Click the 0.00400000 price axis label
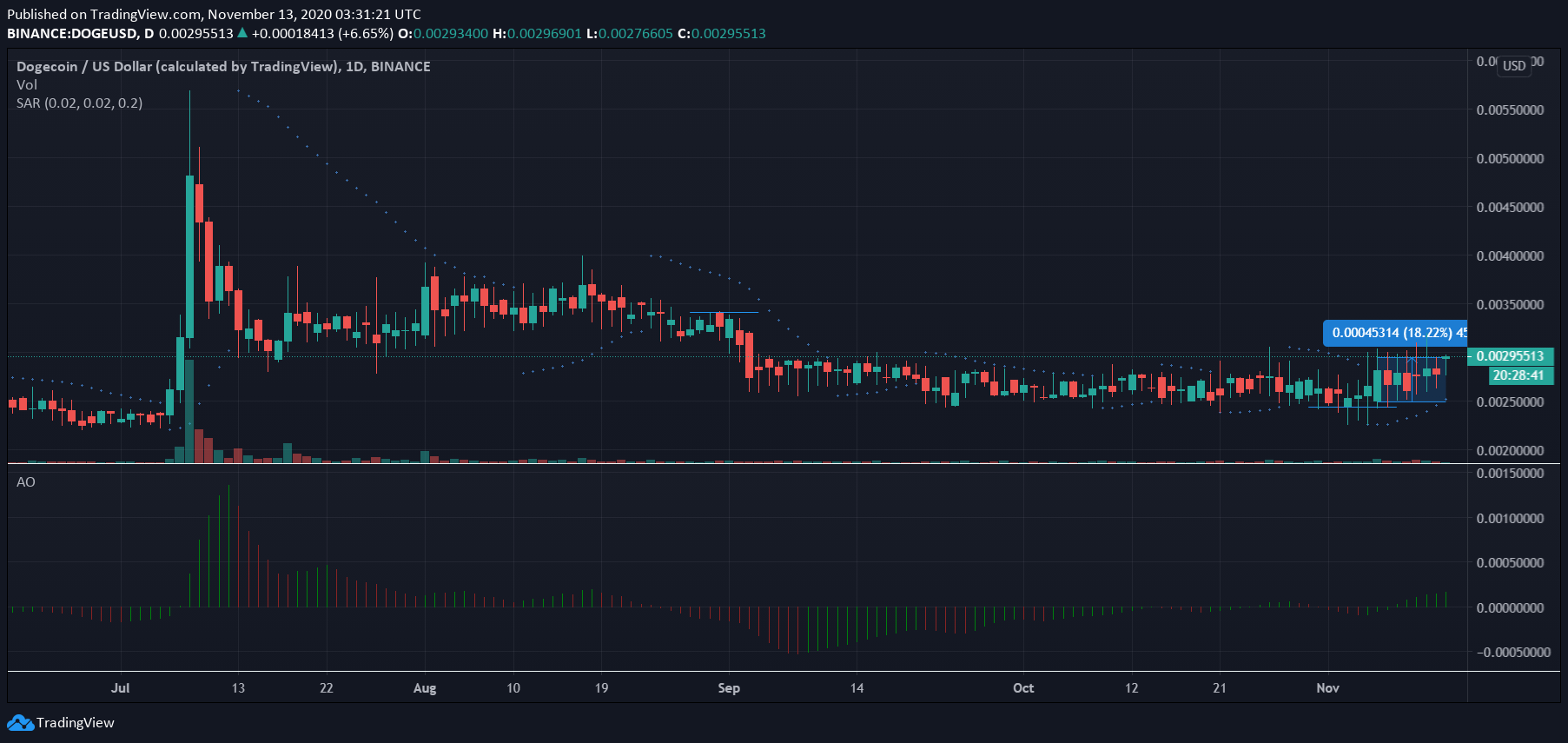Screen dimensions: 1568x743 tap(1511, 256)
